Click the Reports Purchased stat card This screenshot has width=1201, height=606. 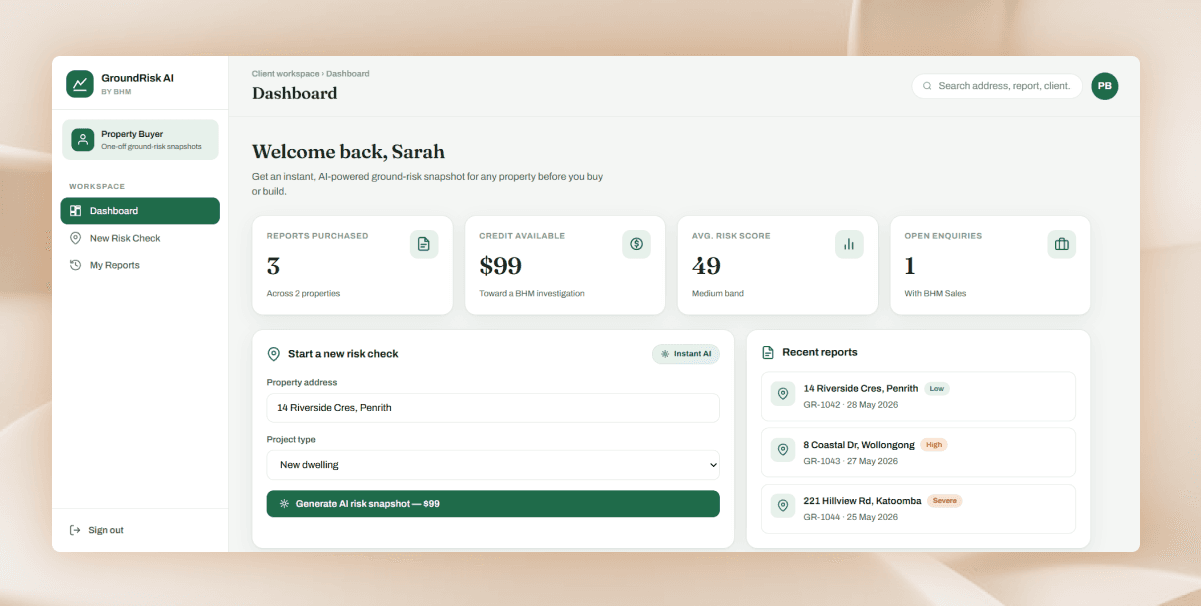pos(352,266)
